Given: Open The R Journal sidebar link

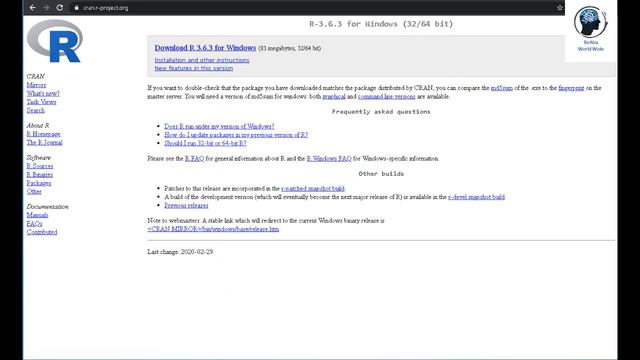Looking at the screenshot, I should pyautogui.click(x=44, y=142).
